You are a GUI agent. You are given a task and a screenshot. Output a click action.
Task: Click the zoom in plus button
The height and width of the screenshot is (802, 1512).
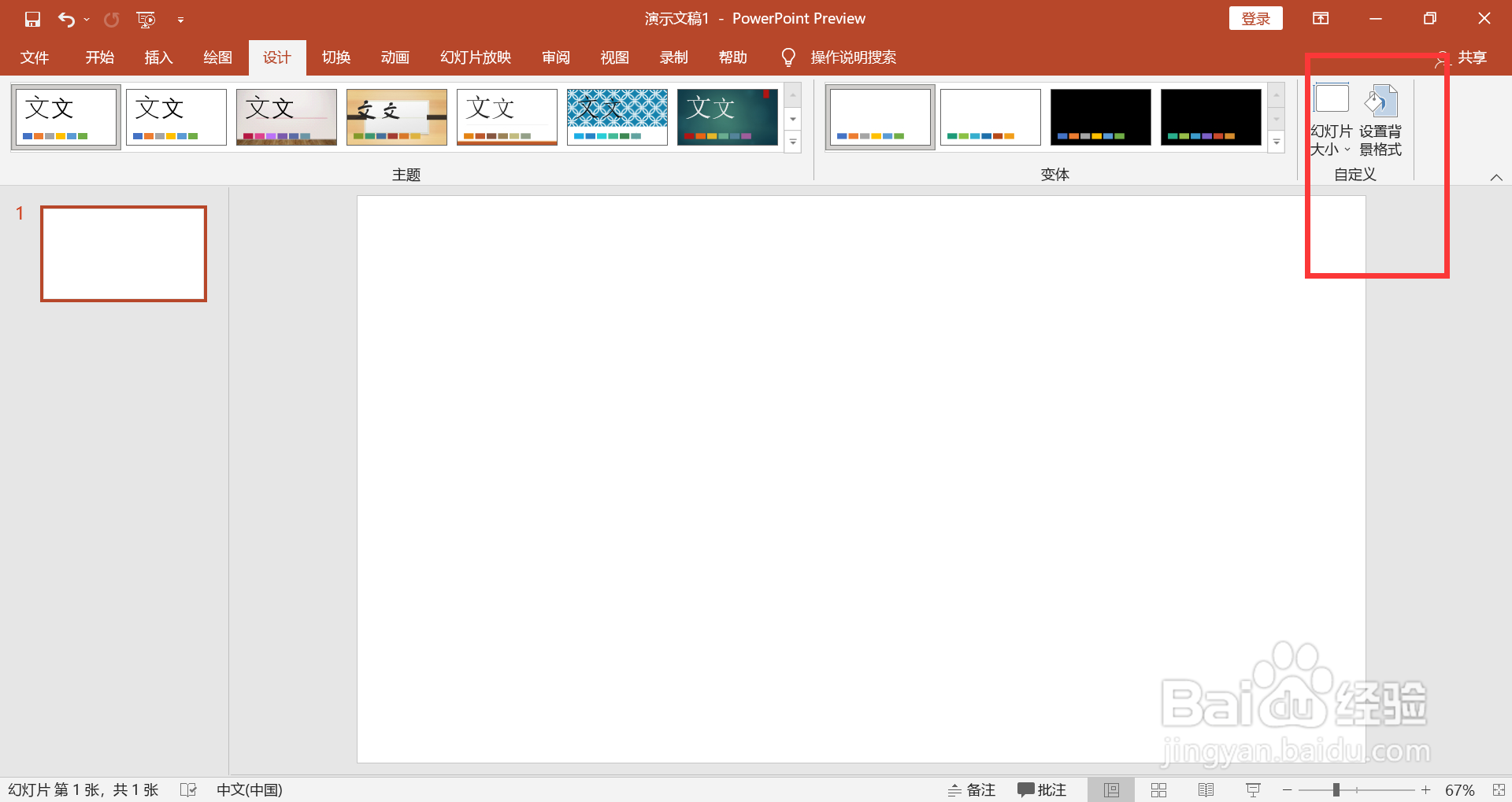point(1425,789)
